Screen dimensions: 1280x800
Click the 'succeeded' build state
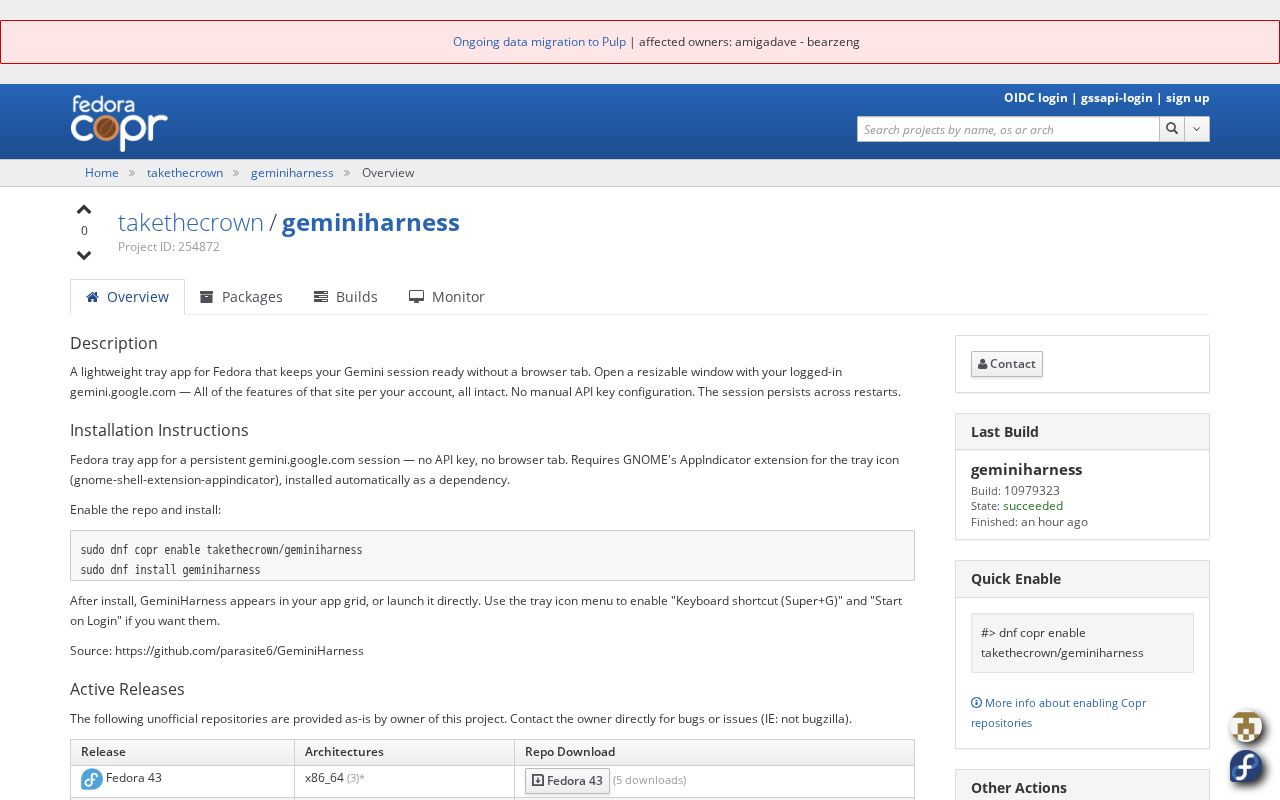pyautogui.click(x=1033, y=506)
